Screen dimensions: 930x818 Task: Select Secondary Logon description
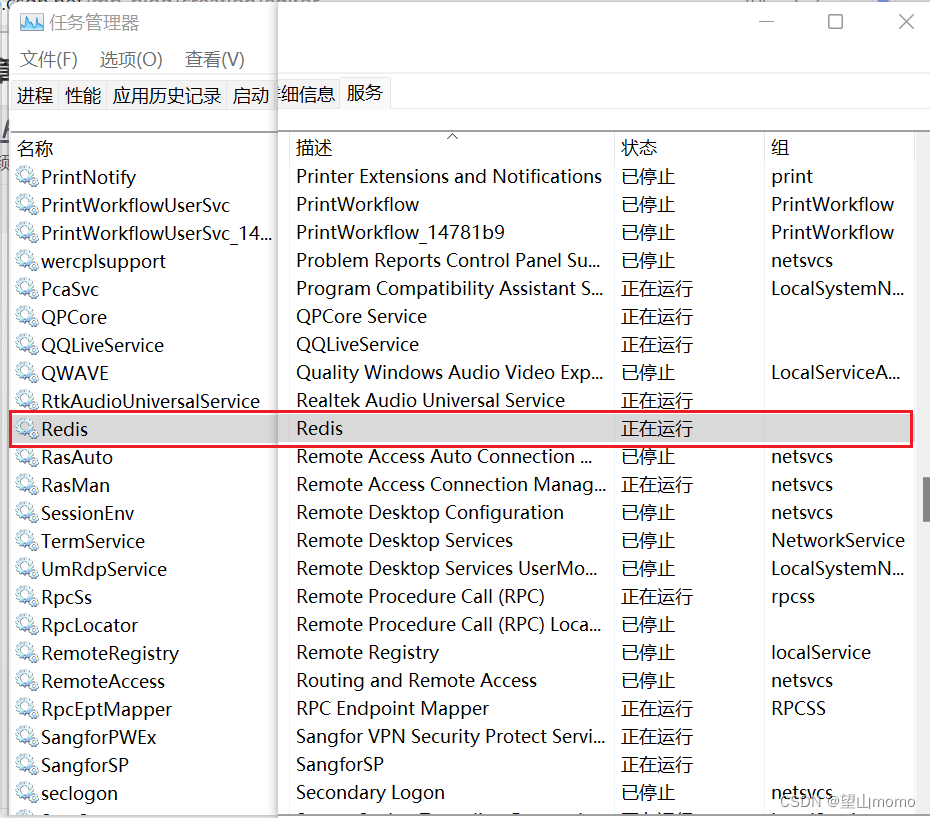[370, 792]
